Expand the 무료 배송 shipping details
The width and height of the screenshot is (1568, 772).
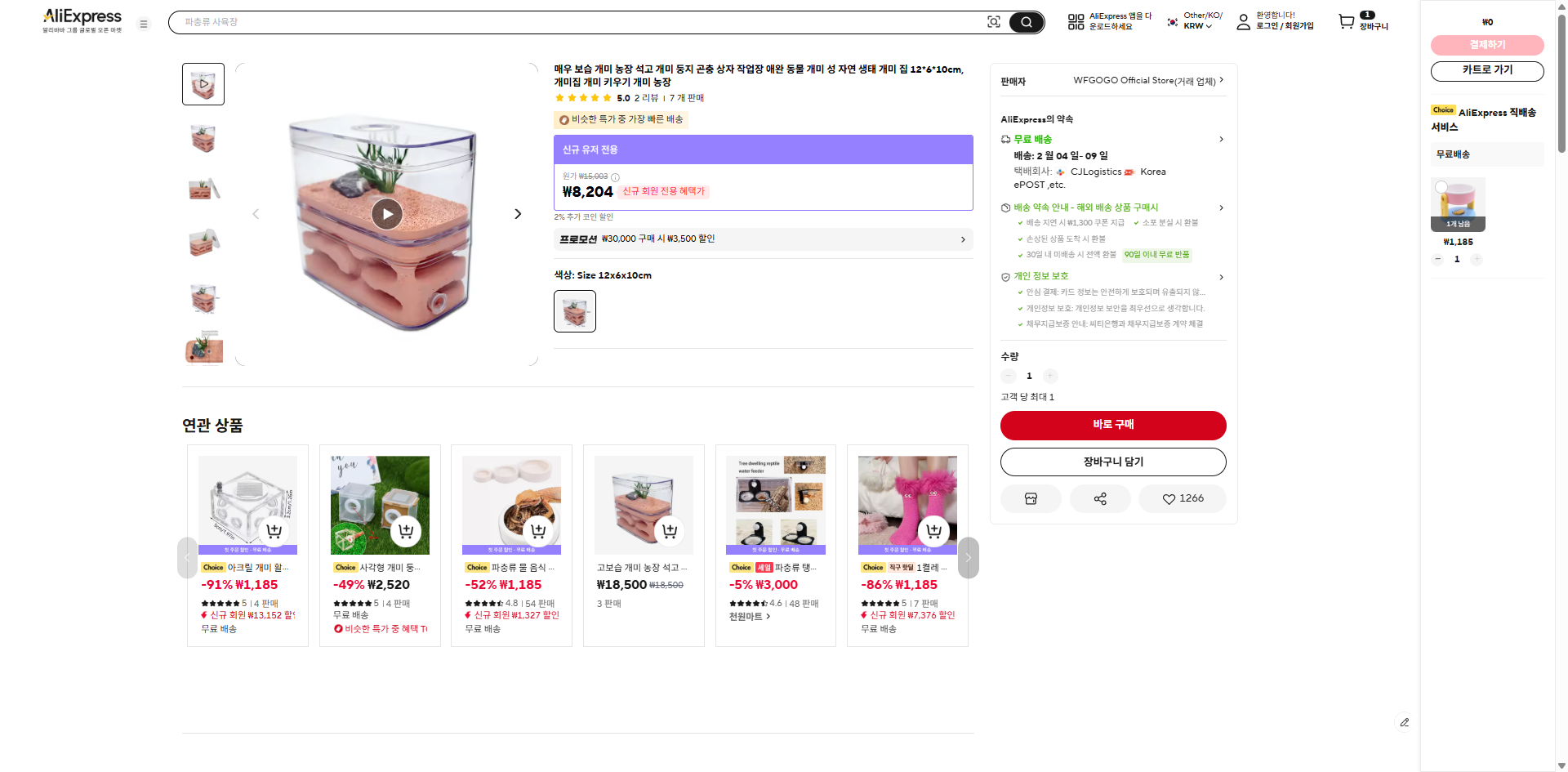[1221, 140]
